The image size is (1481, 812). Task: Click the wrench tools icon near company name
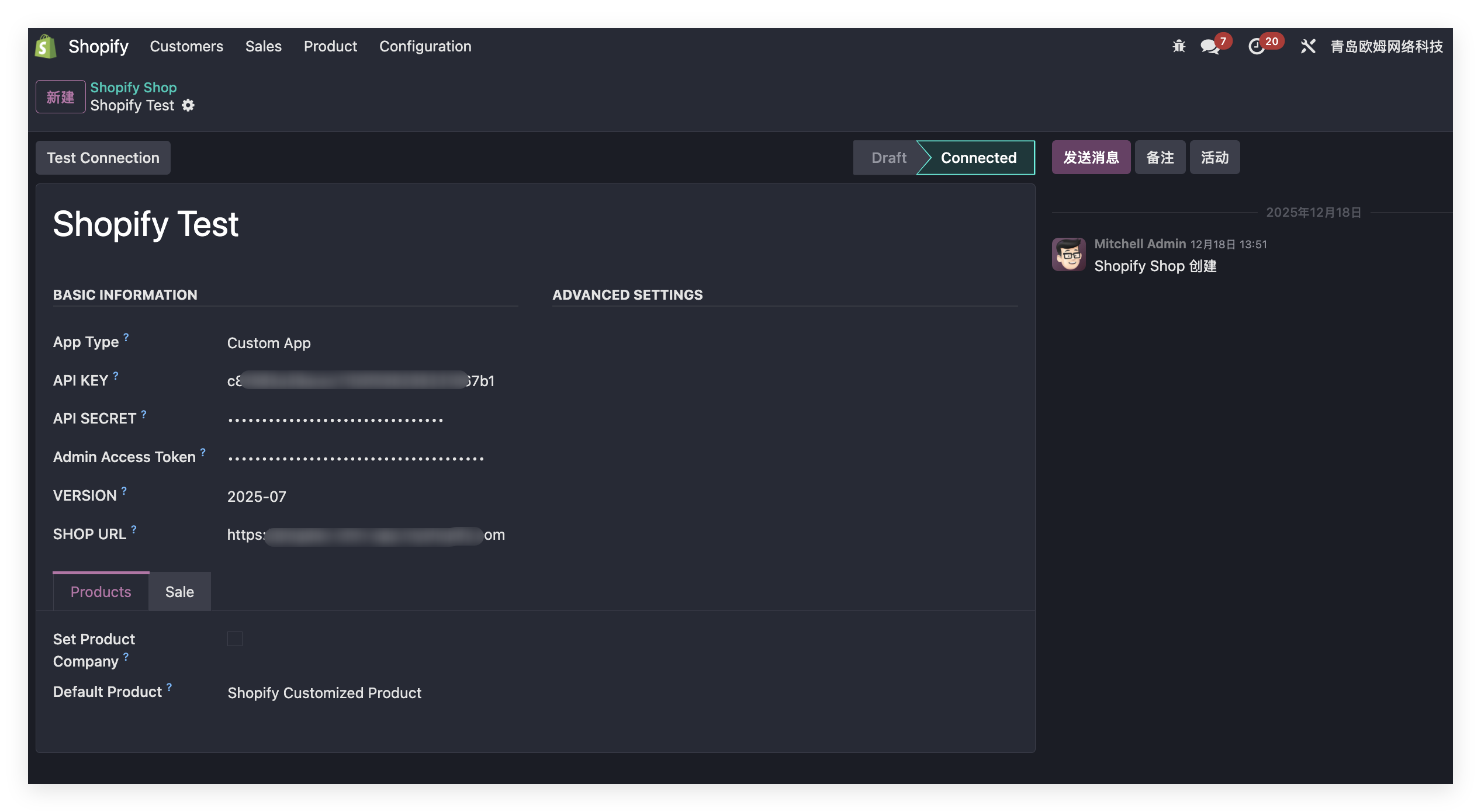(x=1307, y=46)
